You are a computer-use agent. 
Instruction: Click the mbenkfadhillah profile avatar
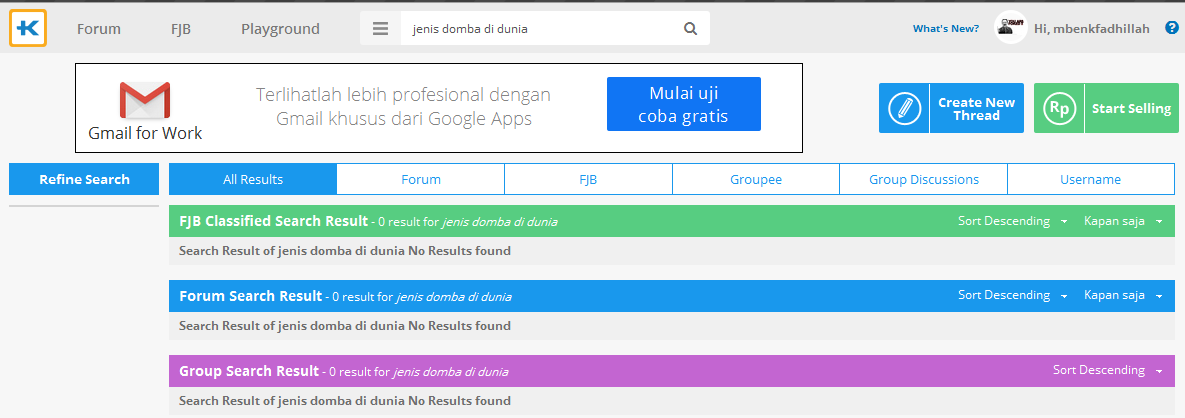(x=1010, y=28)
